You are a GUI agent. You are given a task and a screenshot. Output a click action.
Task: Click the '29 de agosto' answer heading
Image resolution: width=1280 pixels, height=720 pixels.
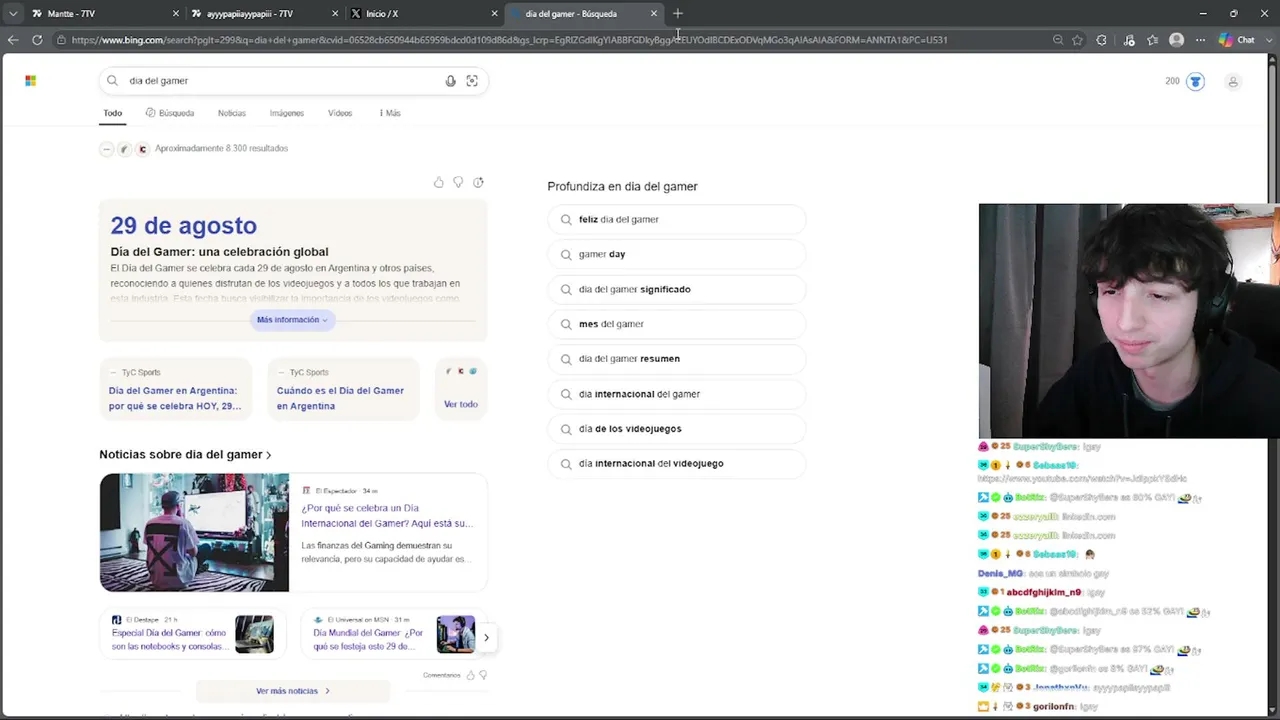pos(184,226)
